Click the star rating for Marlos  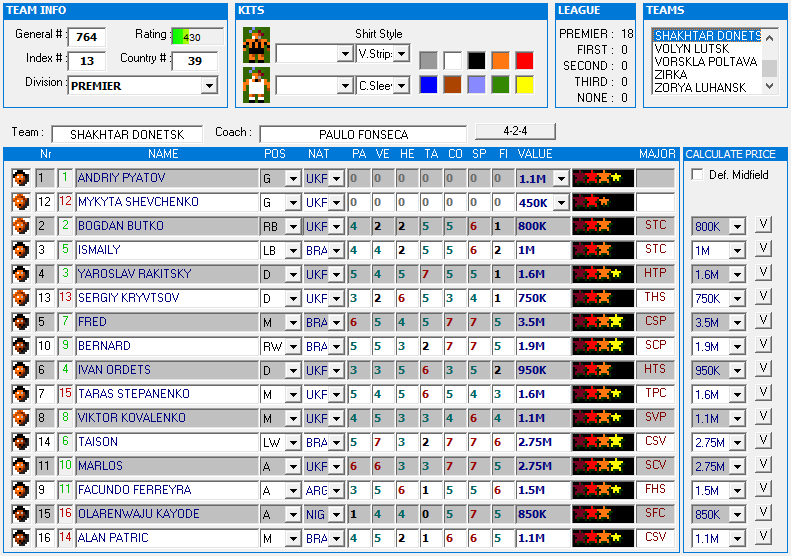[603, 466]
